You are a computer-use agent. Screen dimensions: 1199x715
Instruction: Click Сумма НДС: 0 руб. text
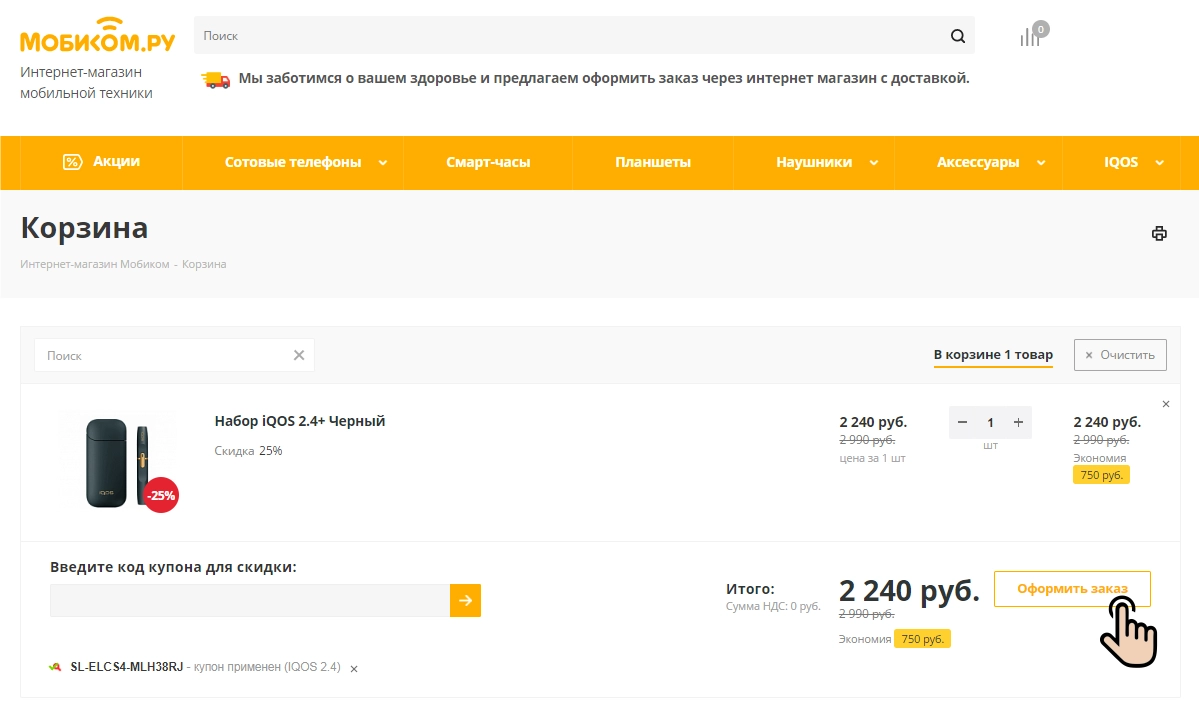coord(773,606)
